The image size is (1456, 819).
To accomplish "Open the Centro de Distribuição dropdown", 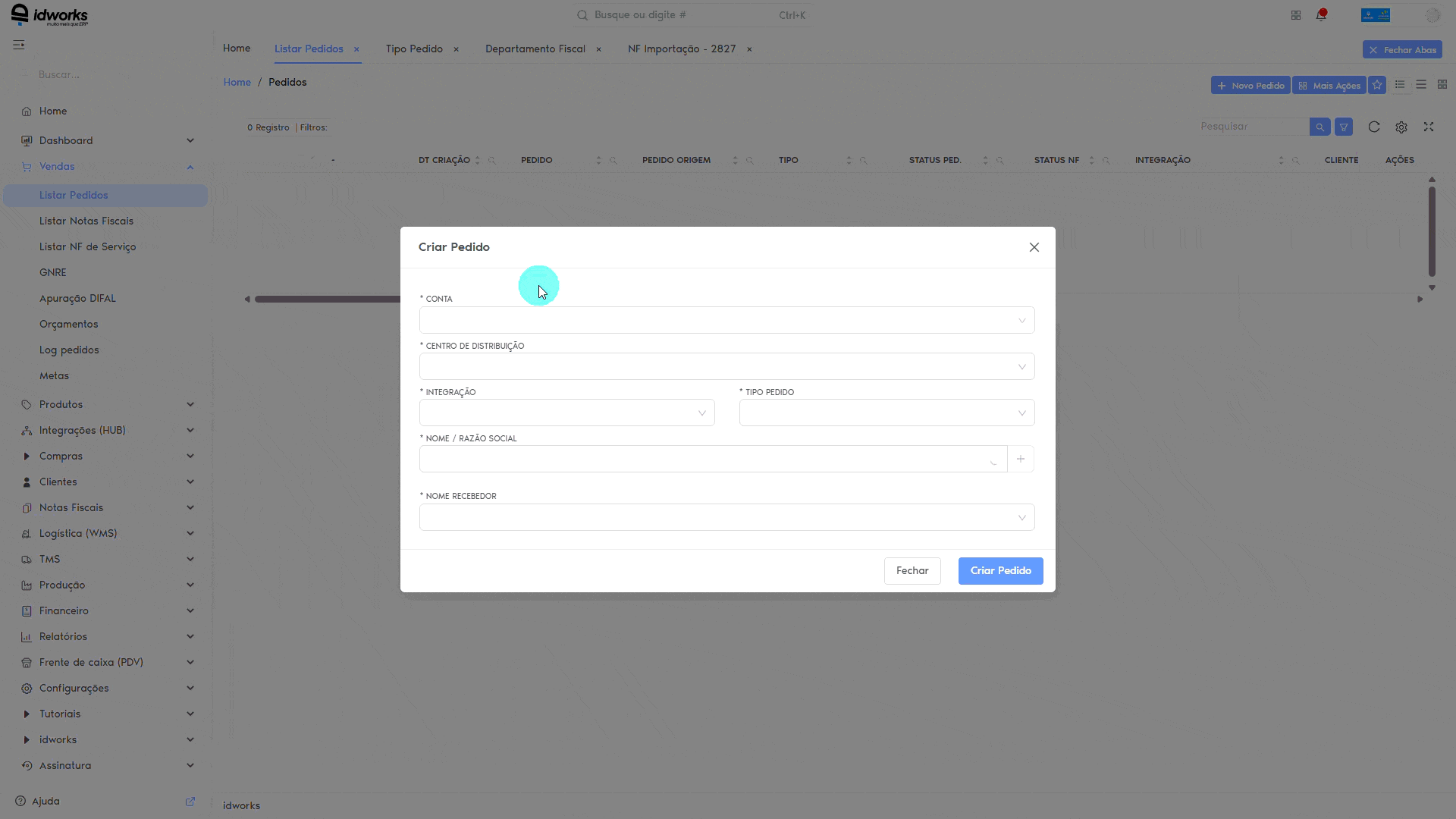I will [x=726, y=366].
